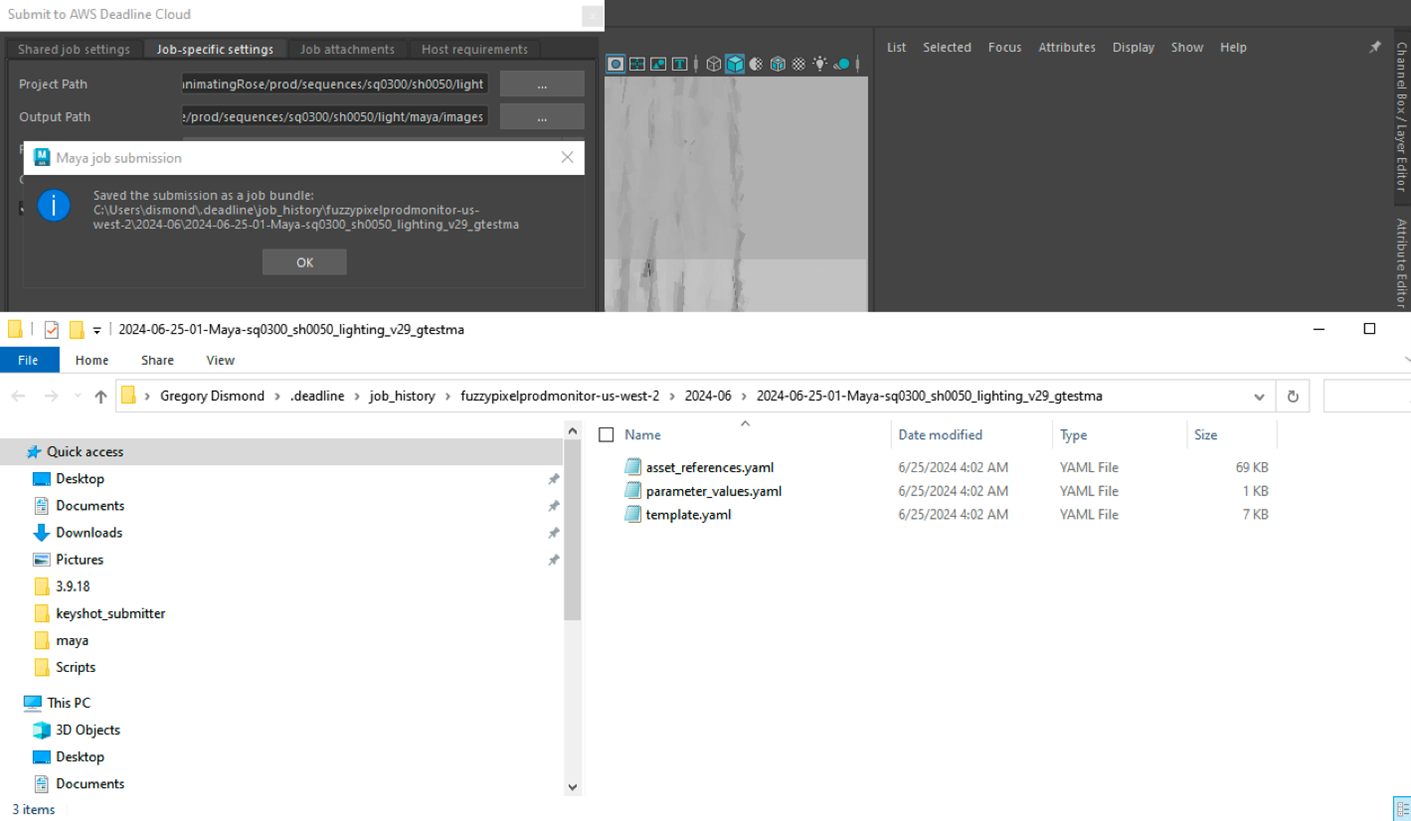Unpin Pictures from Quick access
This screenshot has width=1411, height=821.
point(553,560)
